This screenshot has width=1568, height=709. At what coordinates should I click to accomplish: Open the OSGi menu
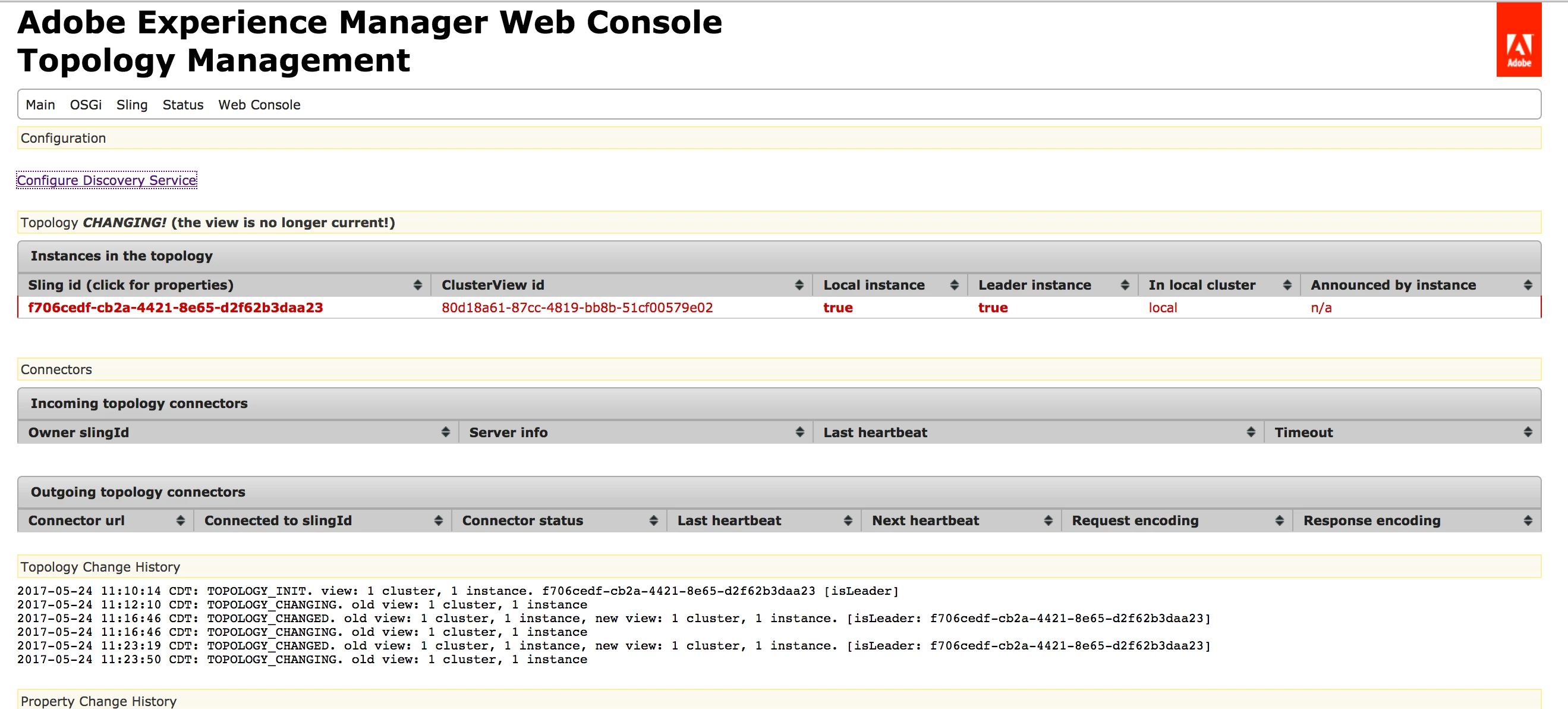click(86, 105)
